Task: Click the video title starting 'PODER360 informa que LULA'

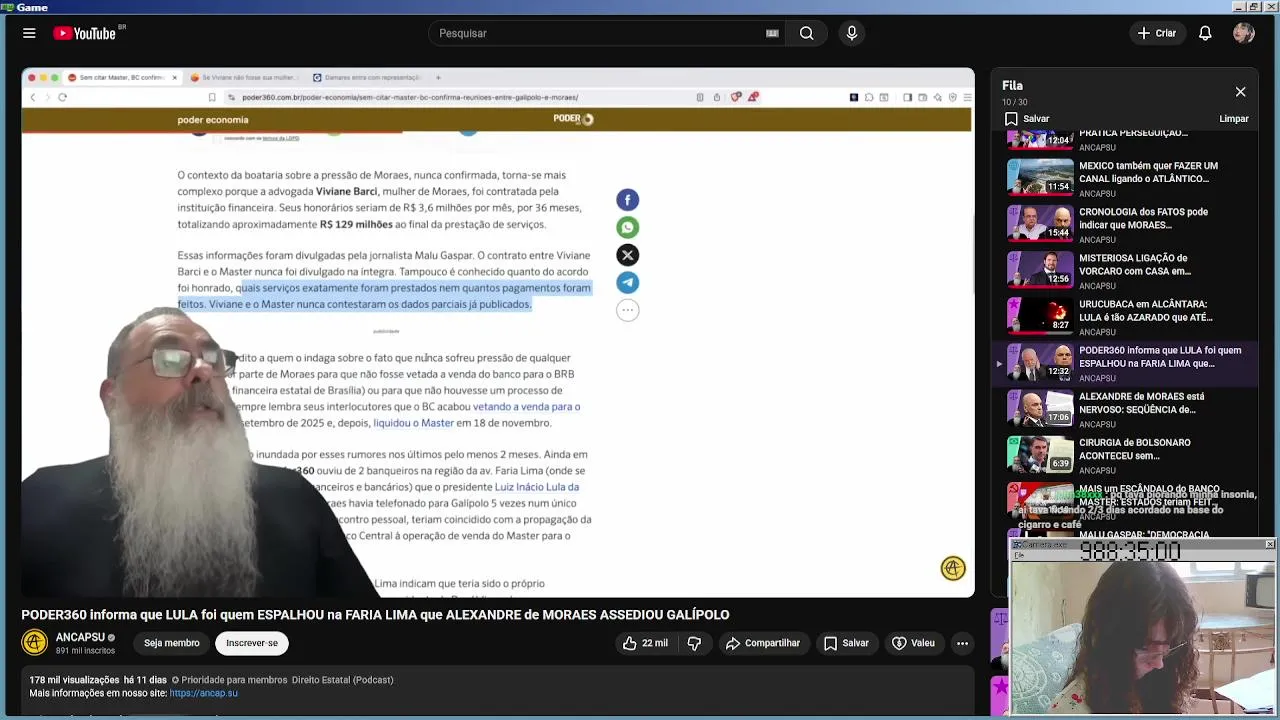Action: click(375, 615)
